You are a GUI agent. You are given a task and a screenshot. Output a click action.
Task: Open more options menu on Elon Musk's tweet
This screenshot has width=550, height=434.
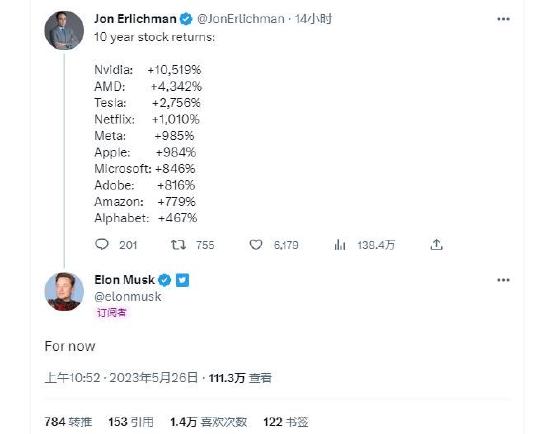click(503, 280)
